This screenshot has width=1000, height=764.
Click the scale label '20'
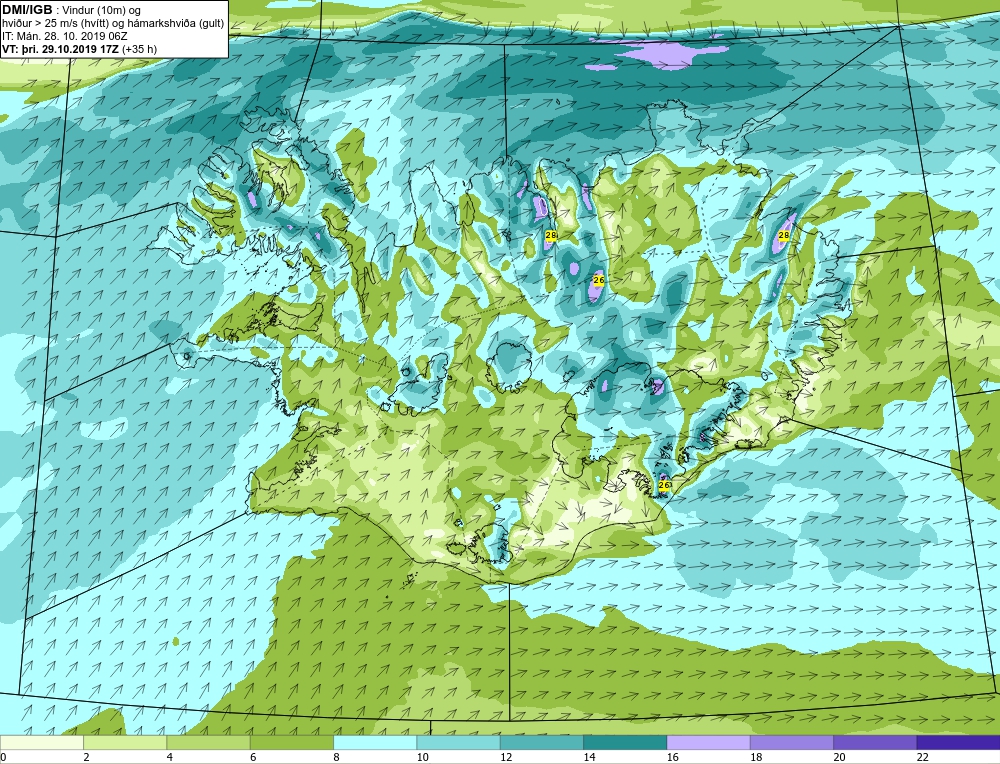[x=839, y=758]
